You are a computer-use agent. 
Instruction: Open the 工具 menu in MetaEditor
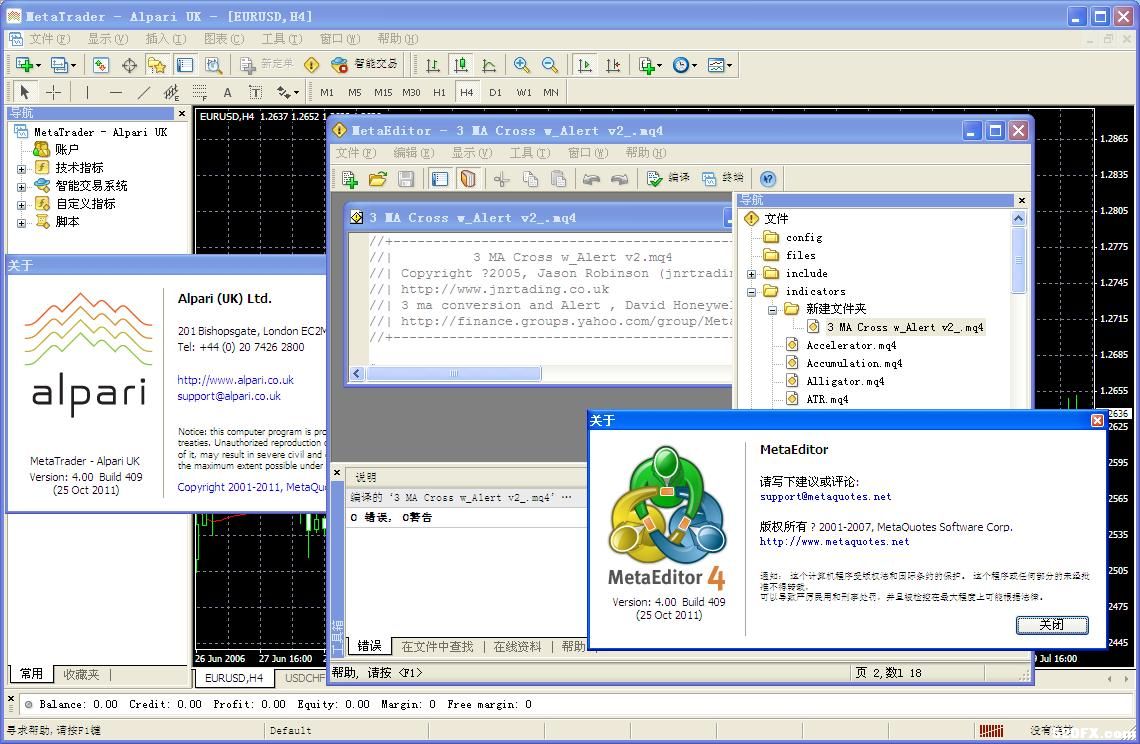(x=529, y=153)
